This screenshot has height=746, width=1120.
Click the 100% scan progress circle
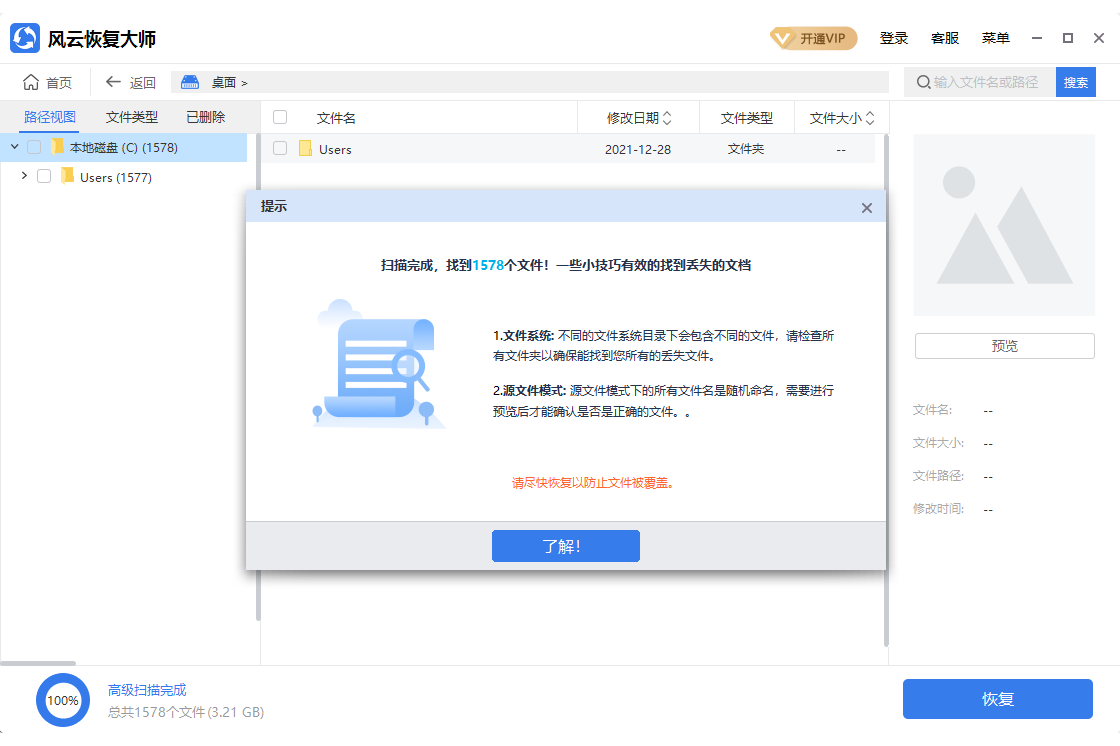(63, 700)
